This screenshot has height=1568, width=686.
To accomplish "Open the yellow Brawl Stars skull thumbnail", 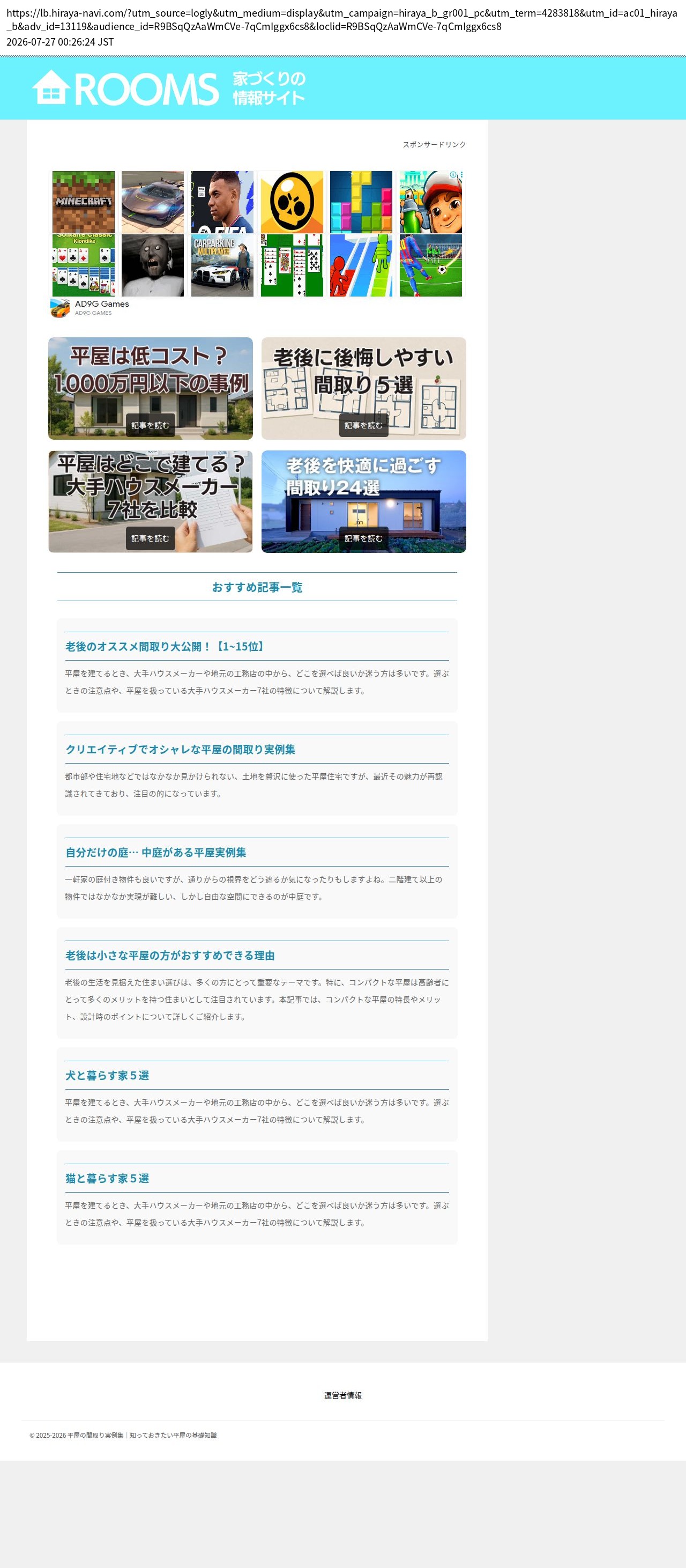I will pos(292,202).
